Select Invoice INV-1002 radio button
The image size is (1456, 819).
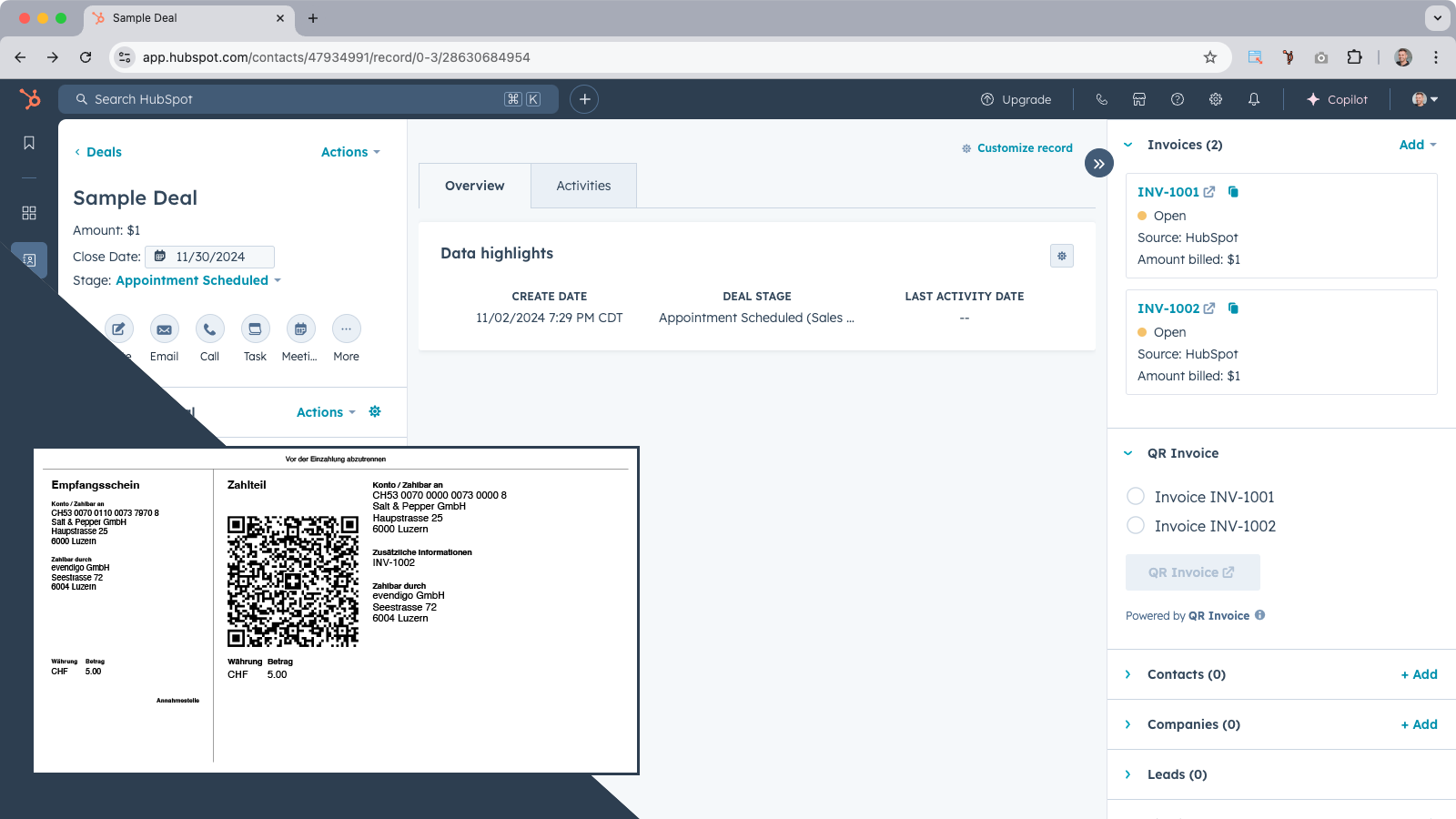[x=1136, y=525]
